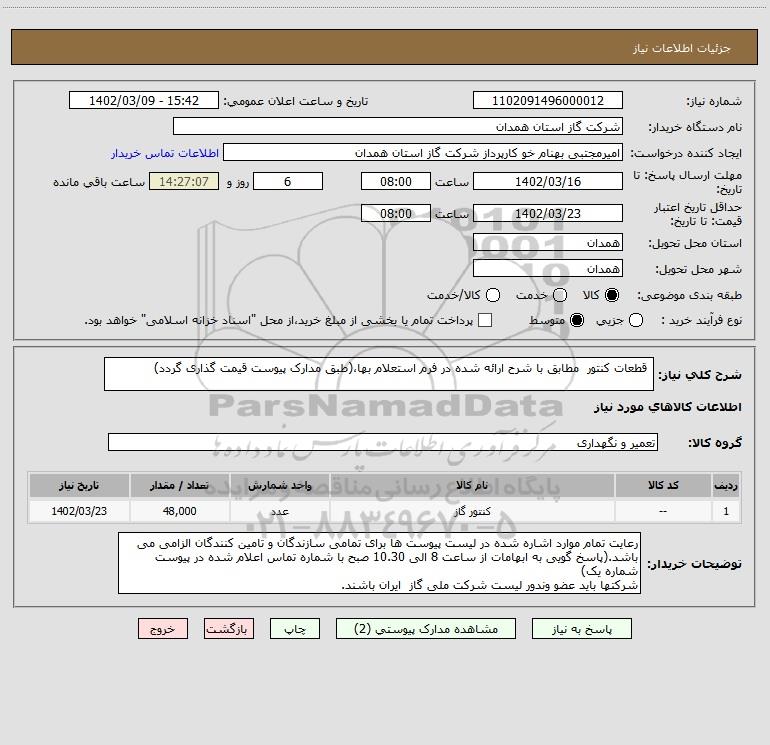
Task: Click buyer name field شرکت گاز استان همدان
Action: (398, 126)
